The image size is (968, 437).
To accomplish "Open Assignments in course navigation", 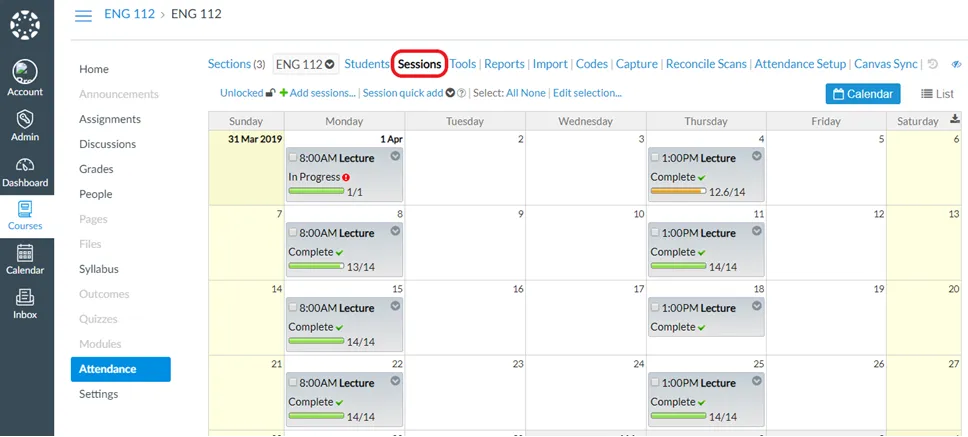I will (x=110, y=119).
